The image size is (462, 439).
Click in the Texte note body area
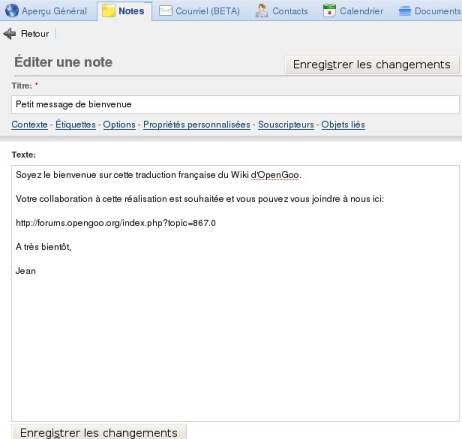(235, 293)
